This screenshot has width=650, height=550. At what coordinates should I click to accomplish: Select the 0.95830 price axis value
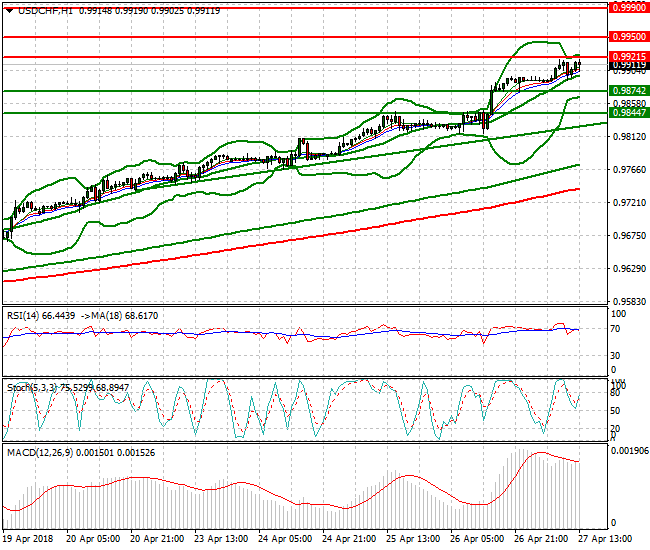(629, 301)
